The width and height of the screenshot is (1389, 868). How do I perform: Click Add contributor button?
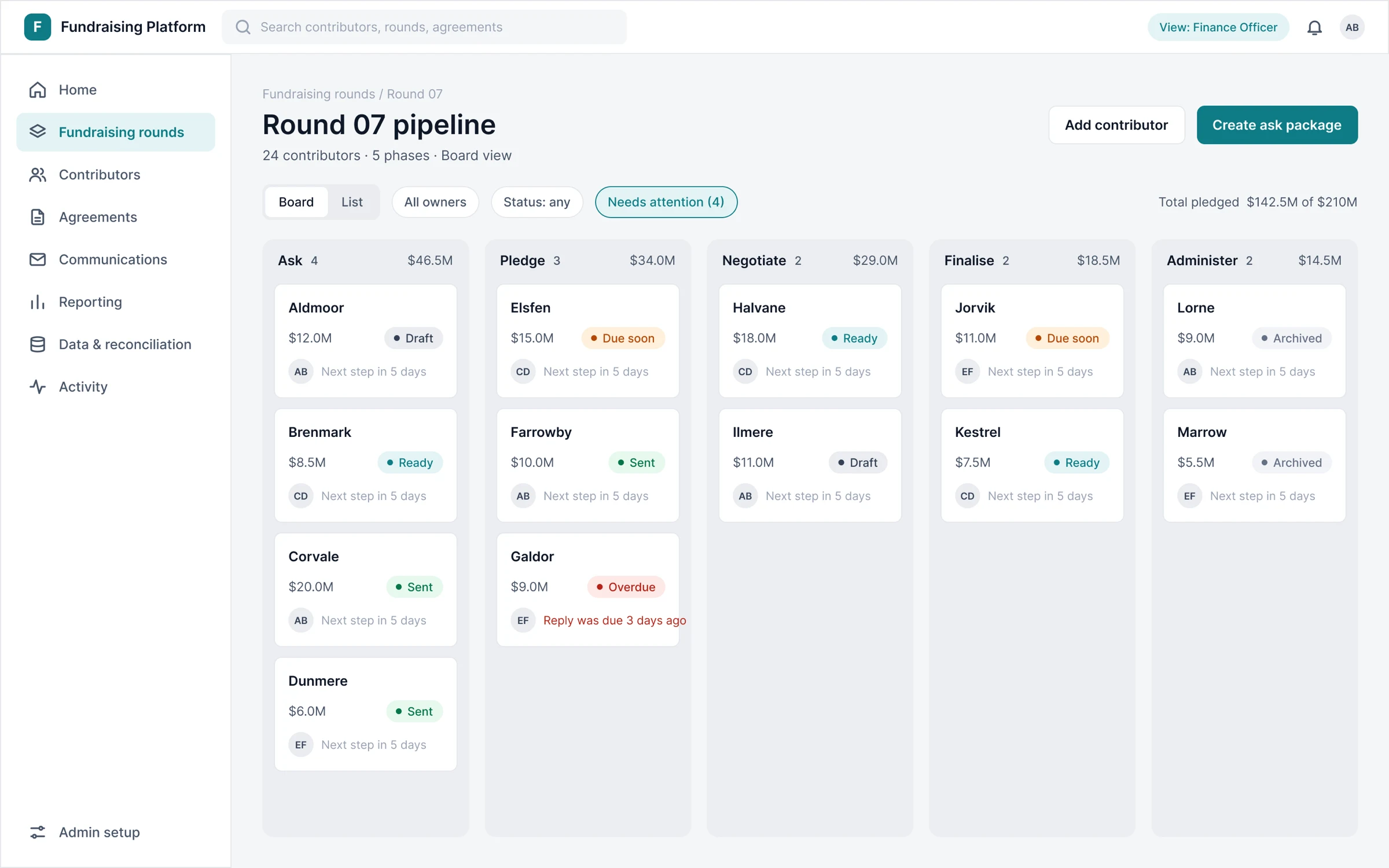(1116, 125)
